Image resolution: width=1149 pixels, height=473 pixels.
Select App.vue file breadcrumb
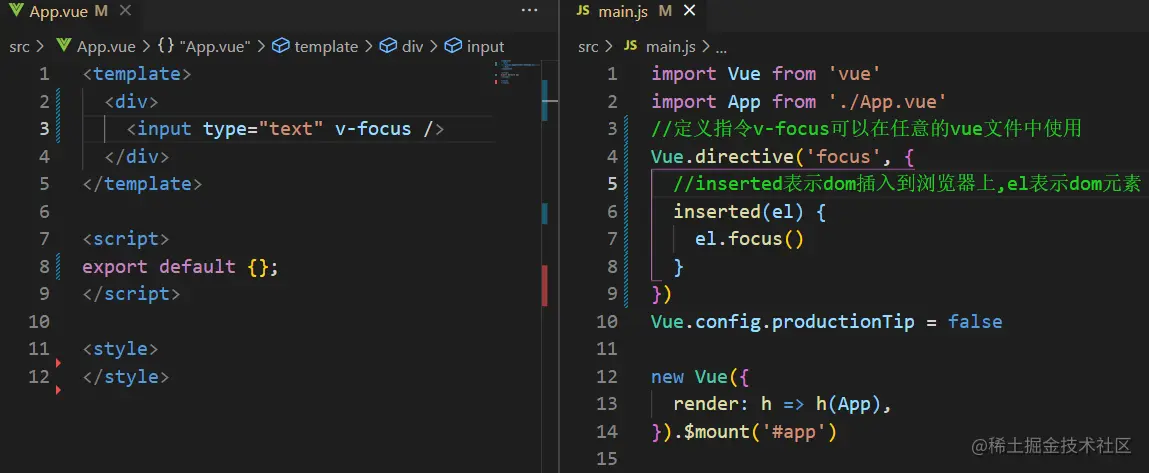(x=106, y=46)
